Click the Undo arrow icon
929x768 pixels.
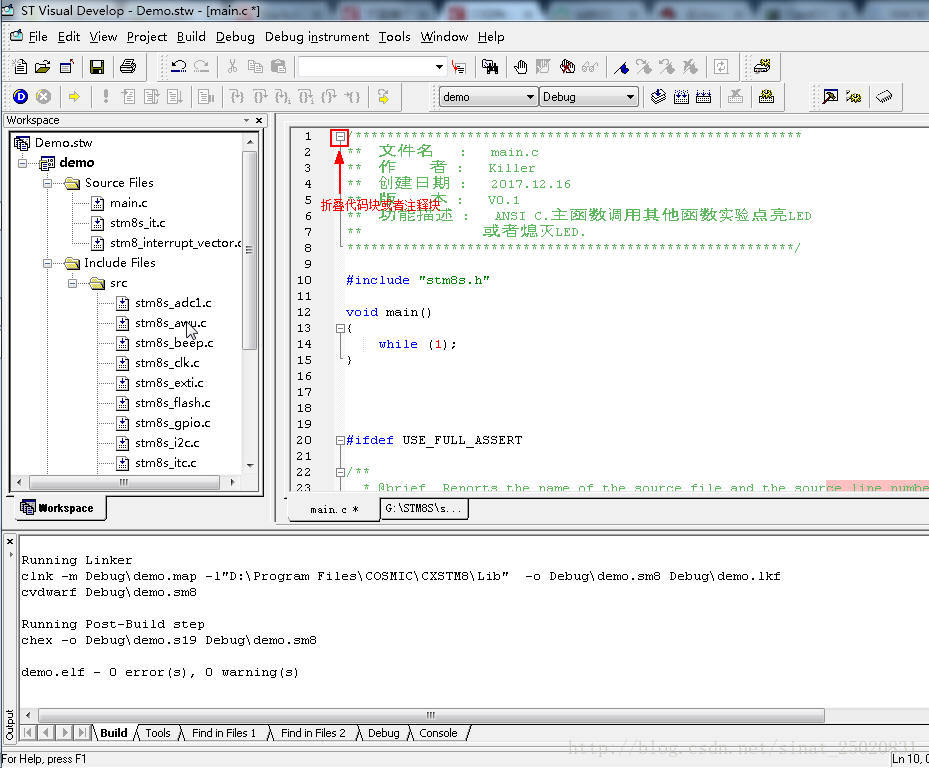(x=179, y=67)
